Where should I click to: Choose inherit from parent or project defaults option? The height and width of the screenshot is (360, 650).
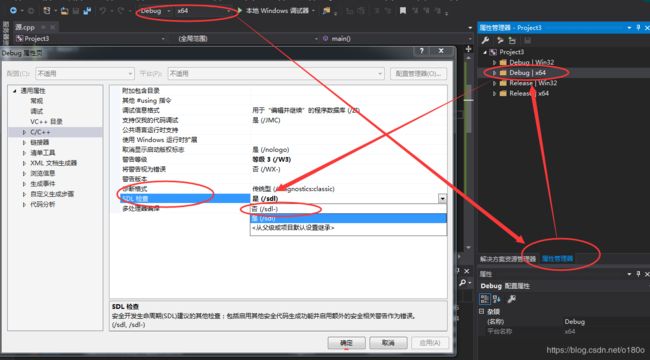[348, 228]
